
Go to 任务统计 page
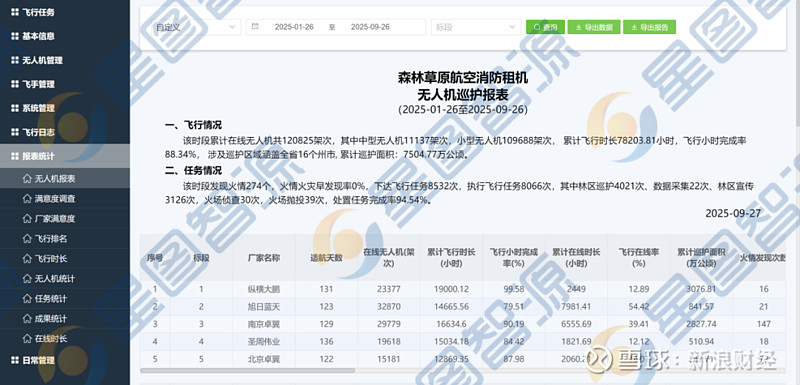(x=65, y=298)
